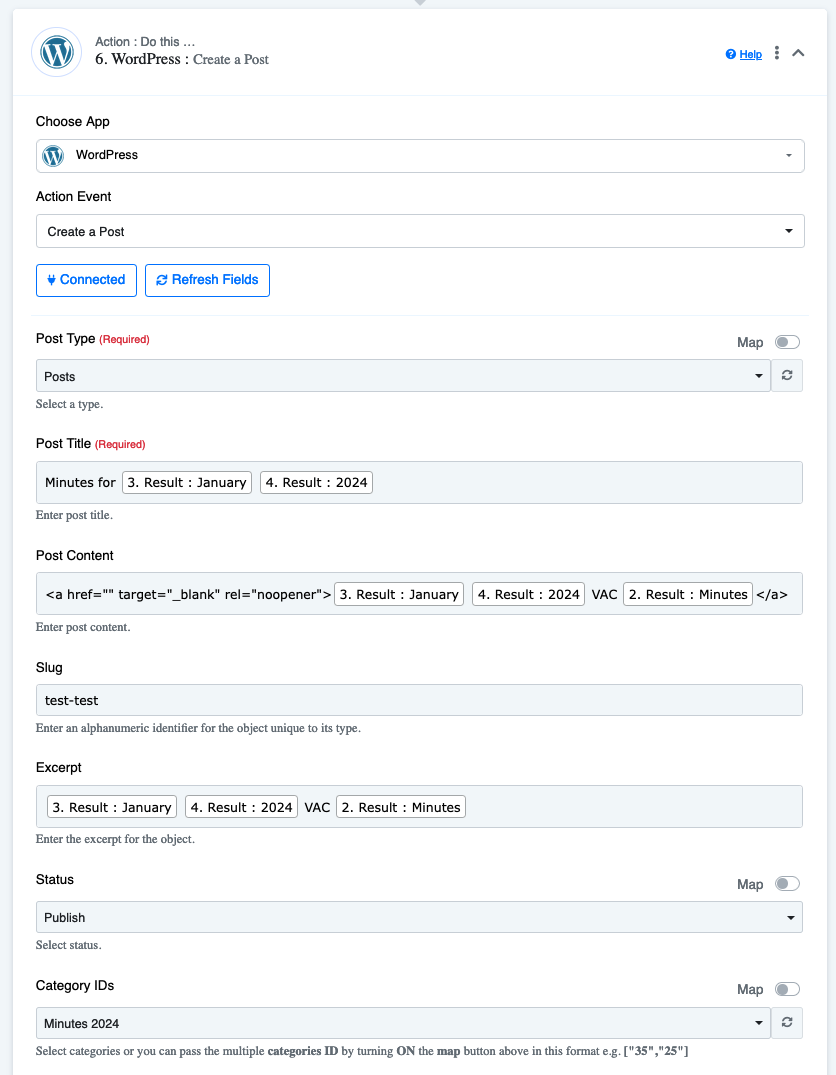Open the Choose App WordPress dropdown
Screen dimensions: 836x1075
pyautogui.click(x=420, y=156)
